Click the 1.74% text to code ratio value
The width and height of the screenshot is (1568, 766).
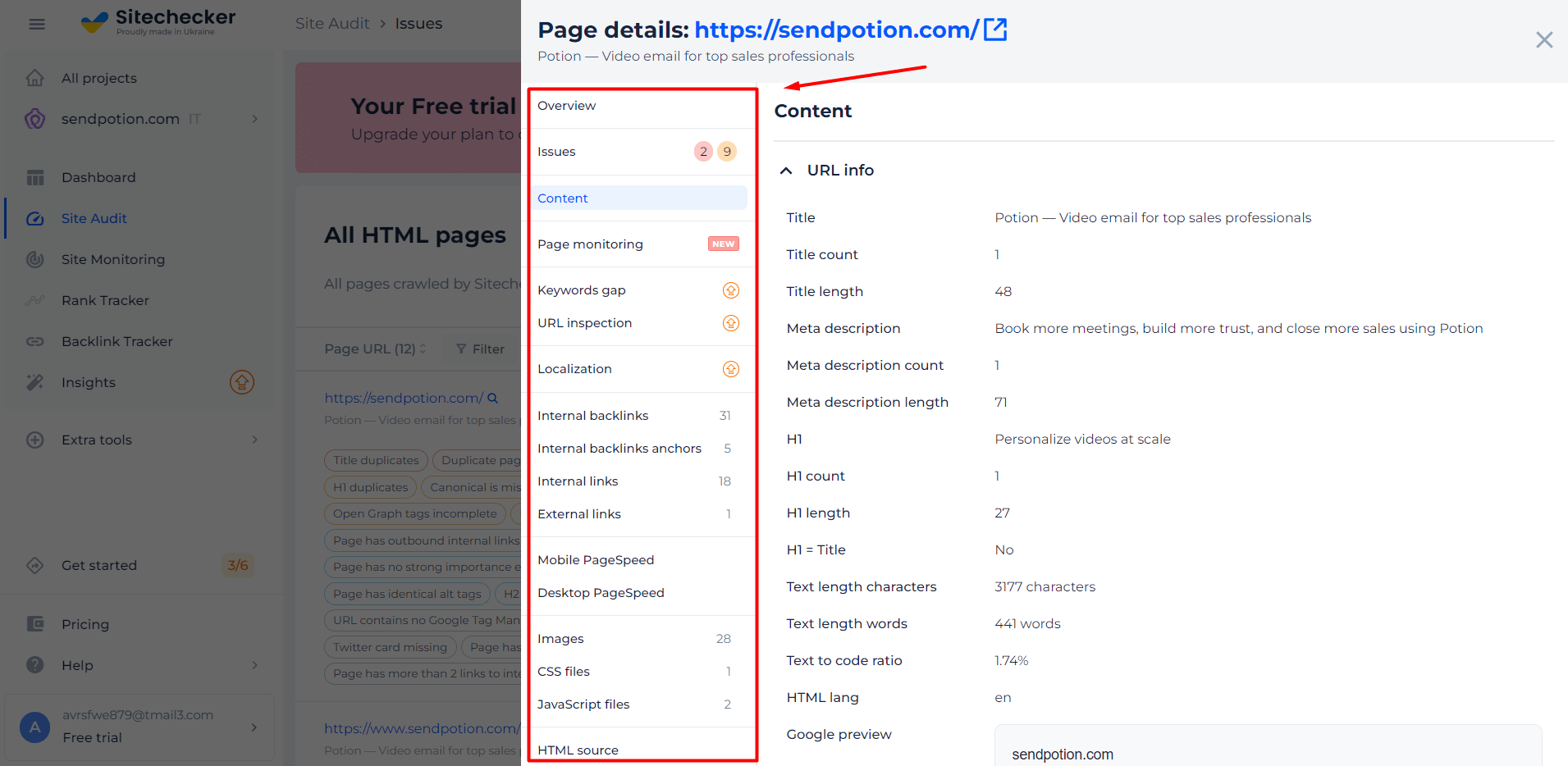point(1011,660)
